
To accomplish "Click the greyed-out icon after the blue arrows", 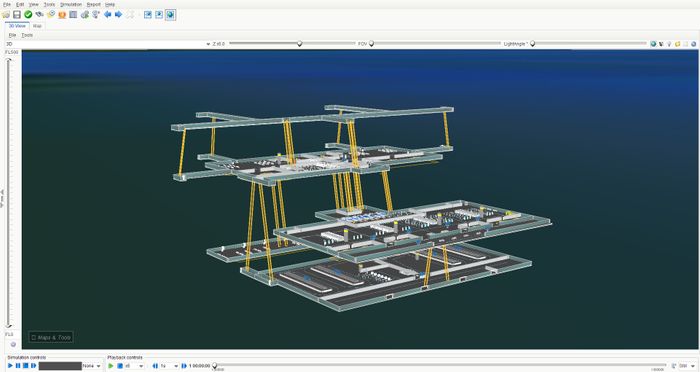I will pyautogui.click(x=130, y=15).
